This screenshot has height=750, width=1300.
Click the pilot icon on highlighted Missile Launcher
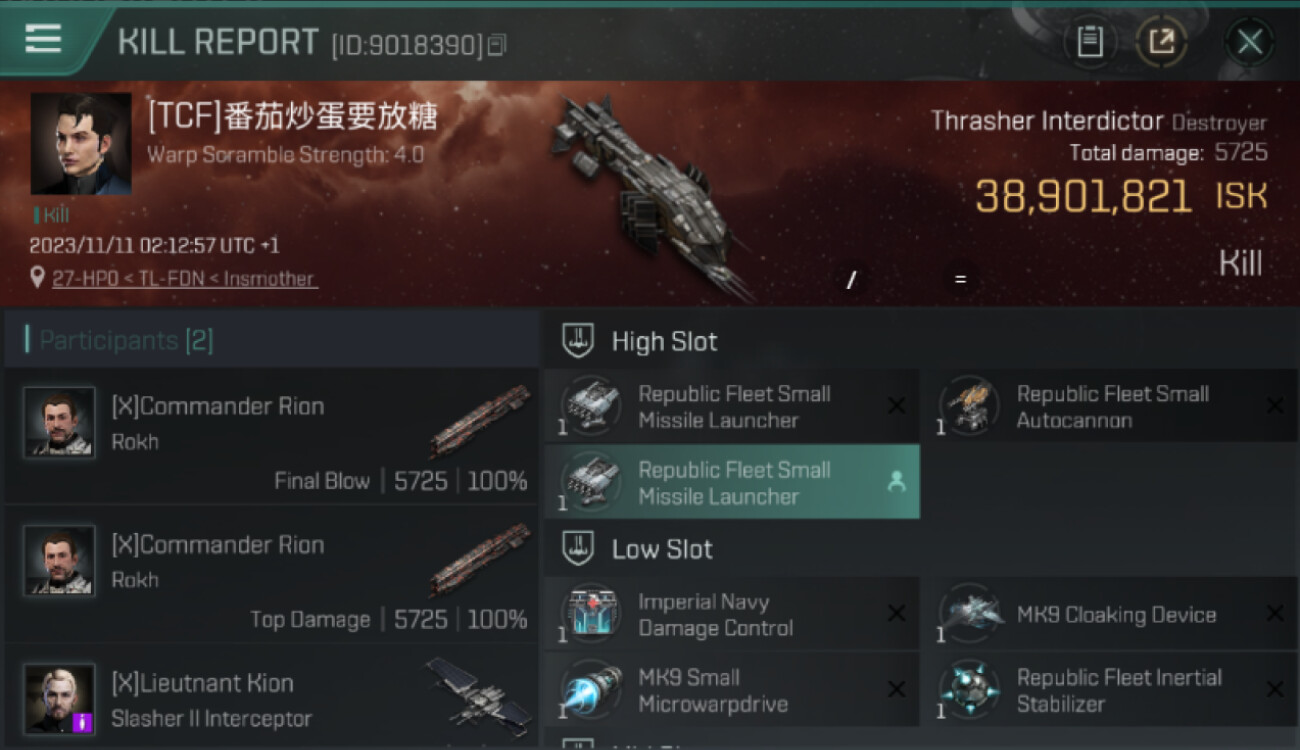(896, 482)
